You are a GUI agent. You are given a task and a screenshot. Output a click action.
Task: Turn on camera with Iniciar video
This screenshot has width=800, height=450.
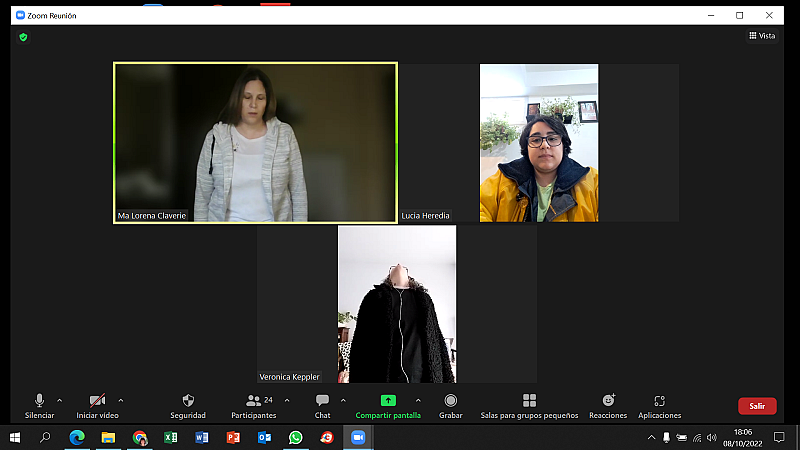tap(97, 405)
